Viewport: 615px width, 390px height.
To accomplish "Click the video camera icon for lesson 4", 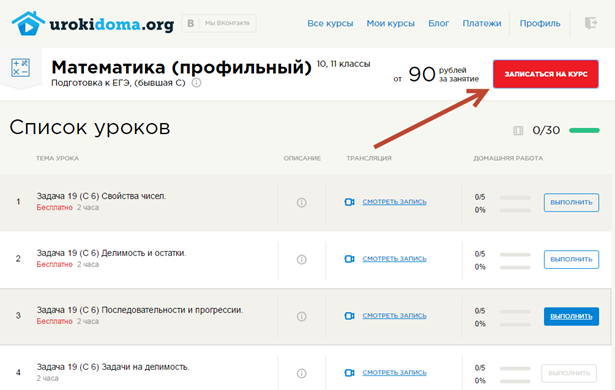I will (349, 373).
